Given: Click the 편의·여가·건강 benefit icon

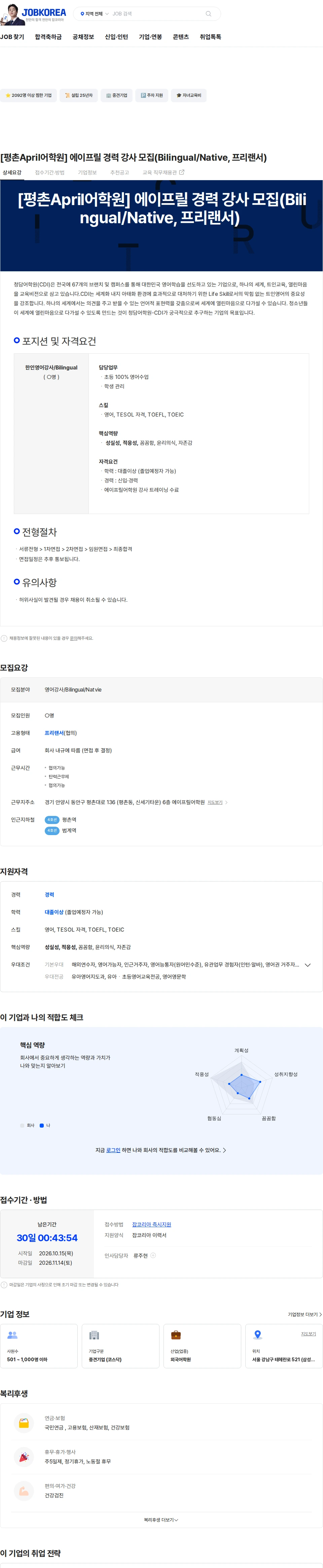Looking at the screenshot, I should click(24, 1491).
